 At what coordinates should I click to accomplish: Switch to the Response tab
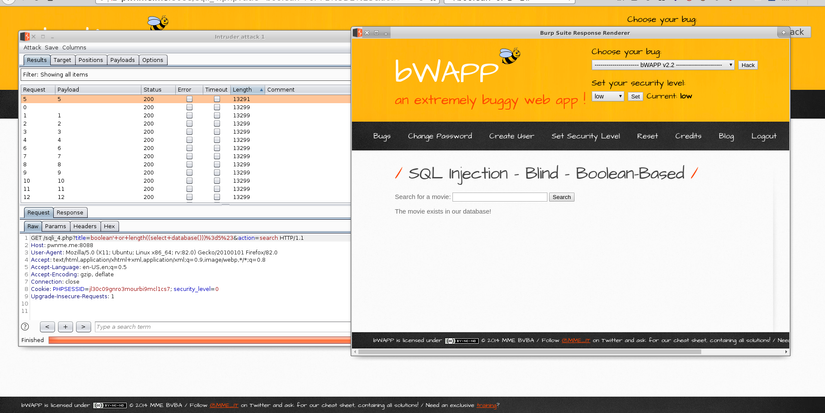70,213
